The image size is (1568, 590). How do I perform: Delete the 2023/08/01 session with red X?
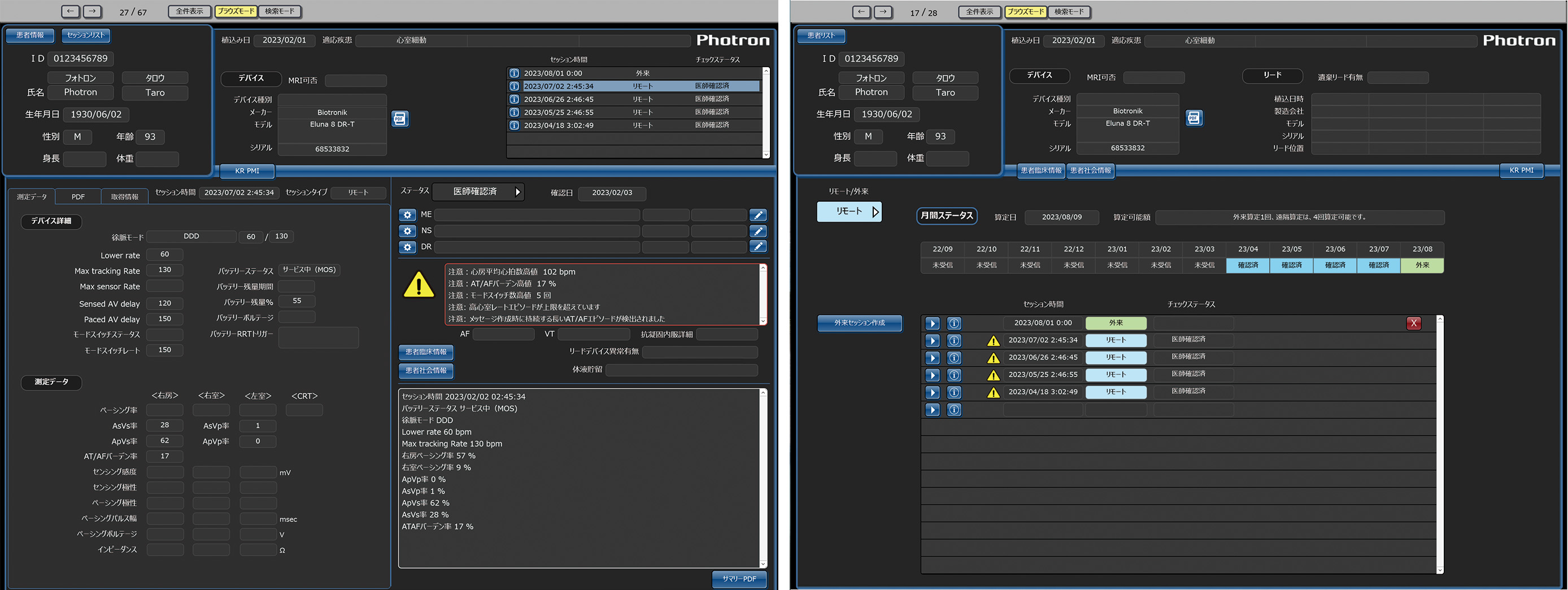tap(1414, 323)
